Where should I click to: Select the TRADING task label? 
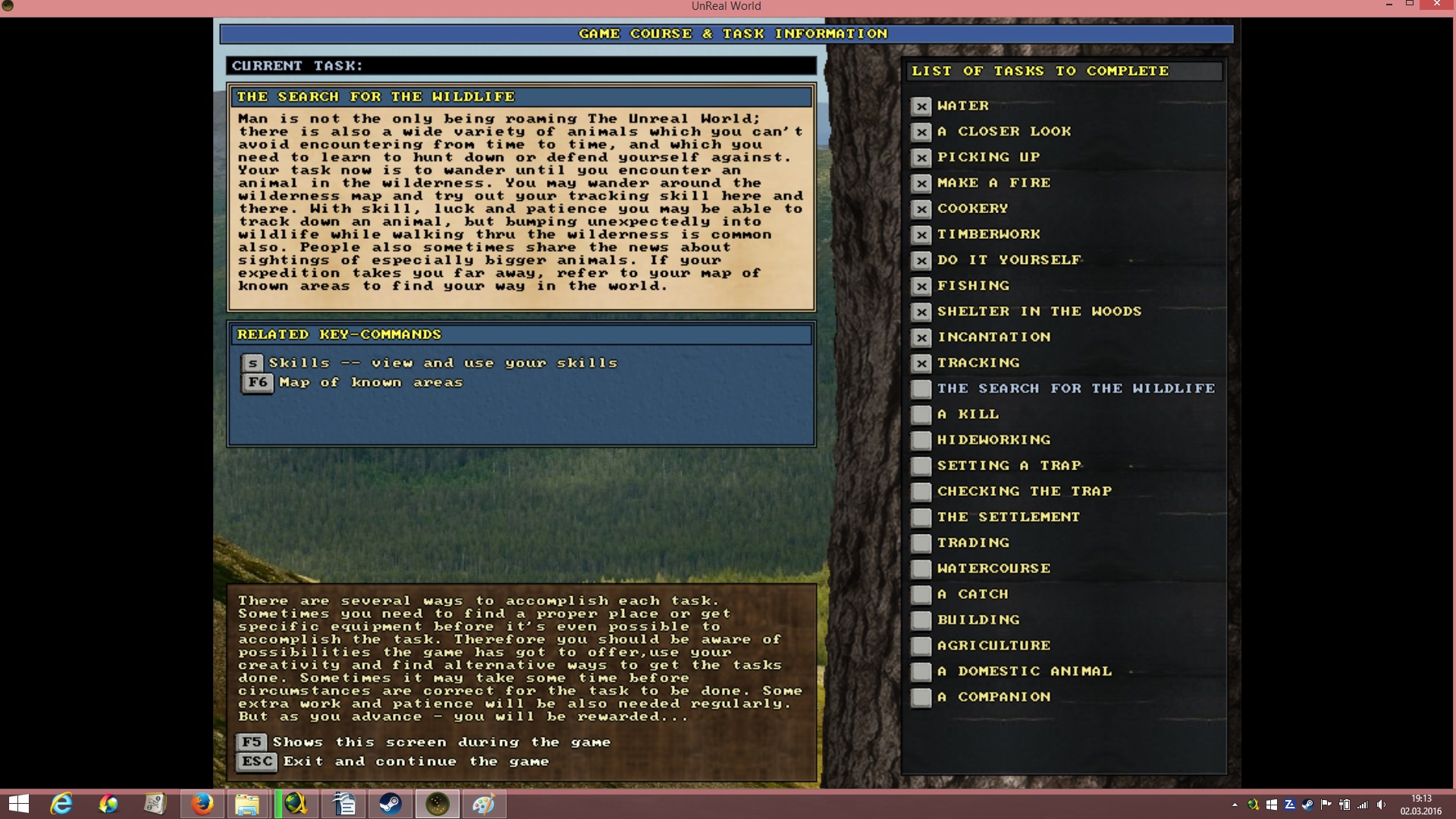click(974, 543)
